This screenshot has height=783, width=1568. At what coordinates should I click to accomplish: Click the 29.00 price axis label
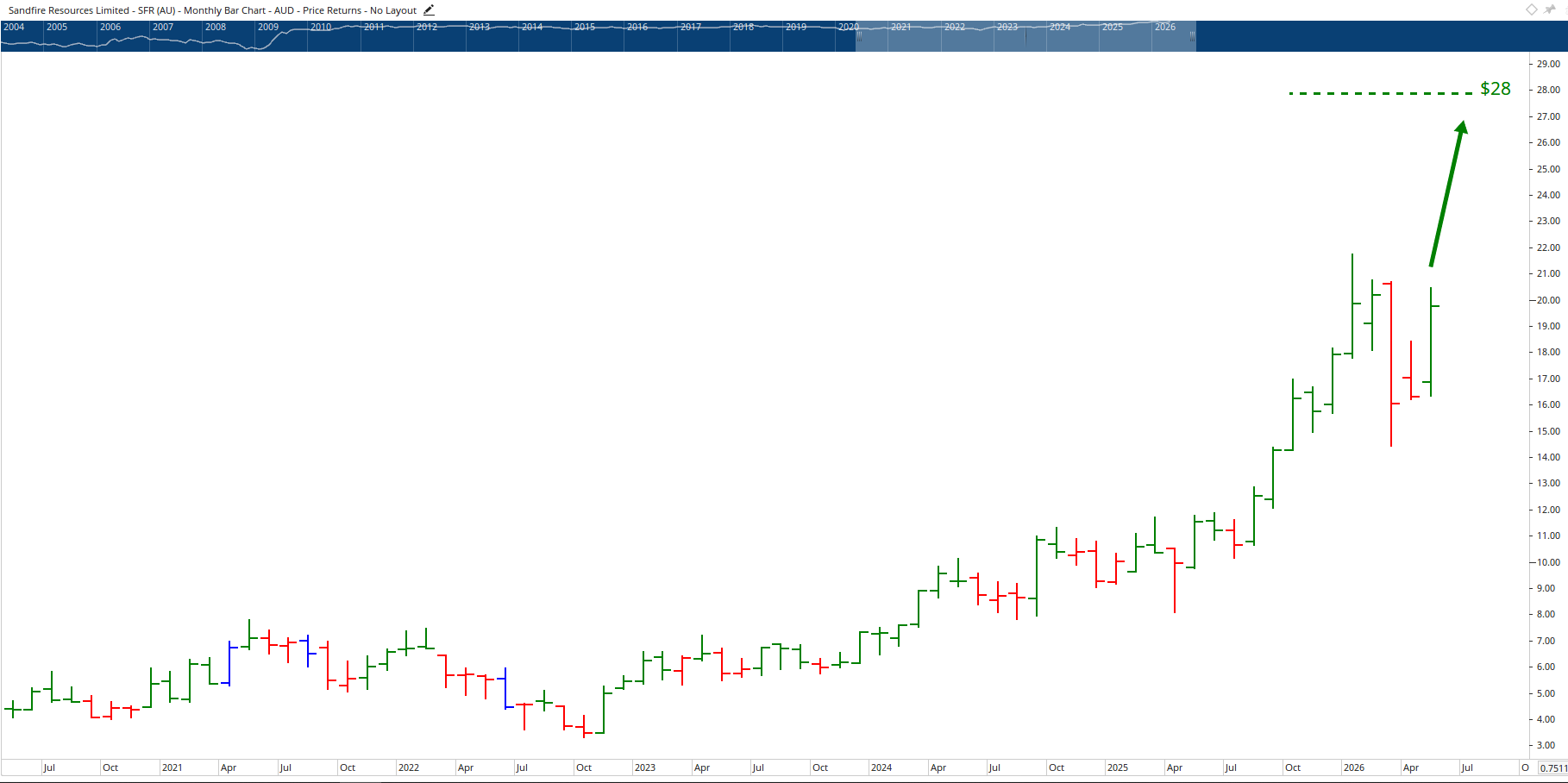coord(1548,64)
